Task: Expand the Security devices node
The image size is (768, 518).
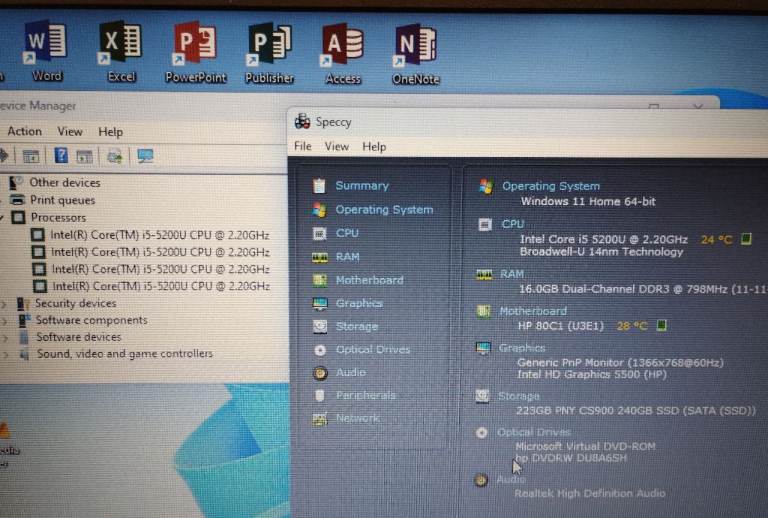Action: click(x=3, y=304)
